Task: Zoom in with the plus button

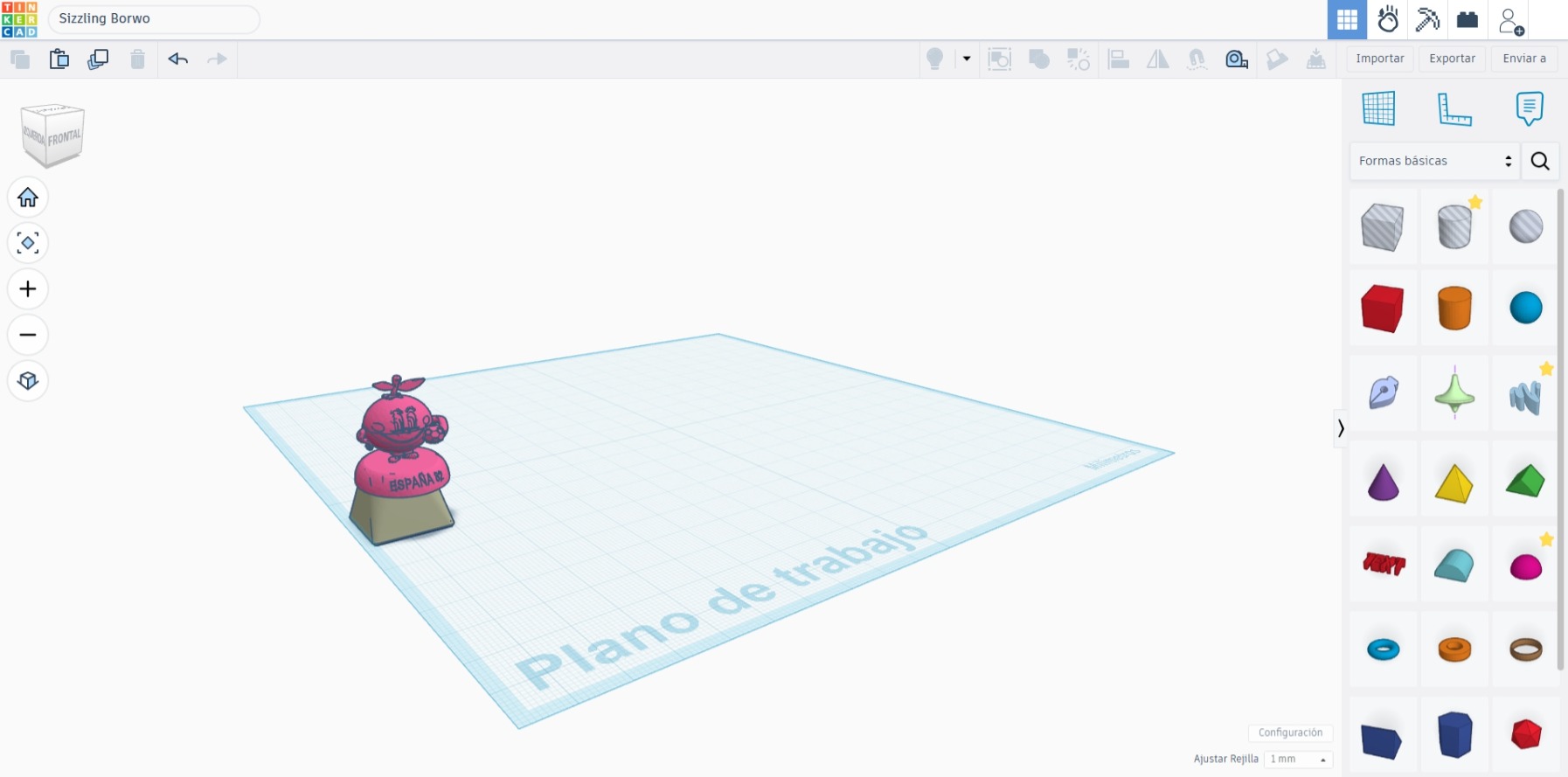Action: coord(28,289)
